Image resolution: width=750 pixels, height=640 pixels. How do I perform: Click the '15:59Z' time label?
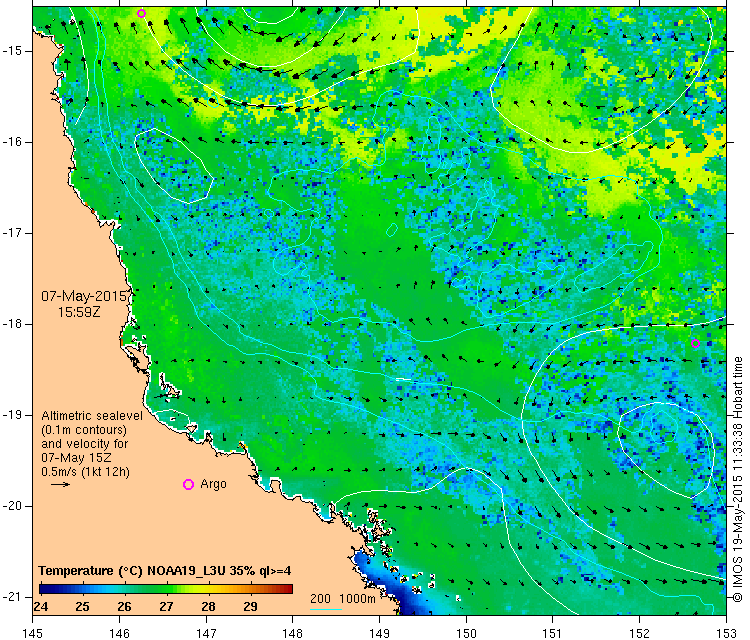click(x=79, y=312)
